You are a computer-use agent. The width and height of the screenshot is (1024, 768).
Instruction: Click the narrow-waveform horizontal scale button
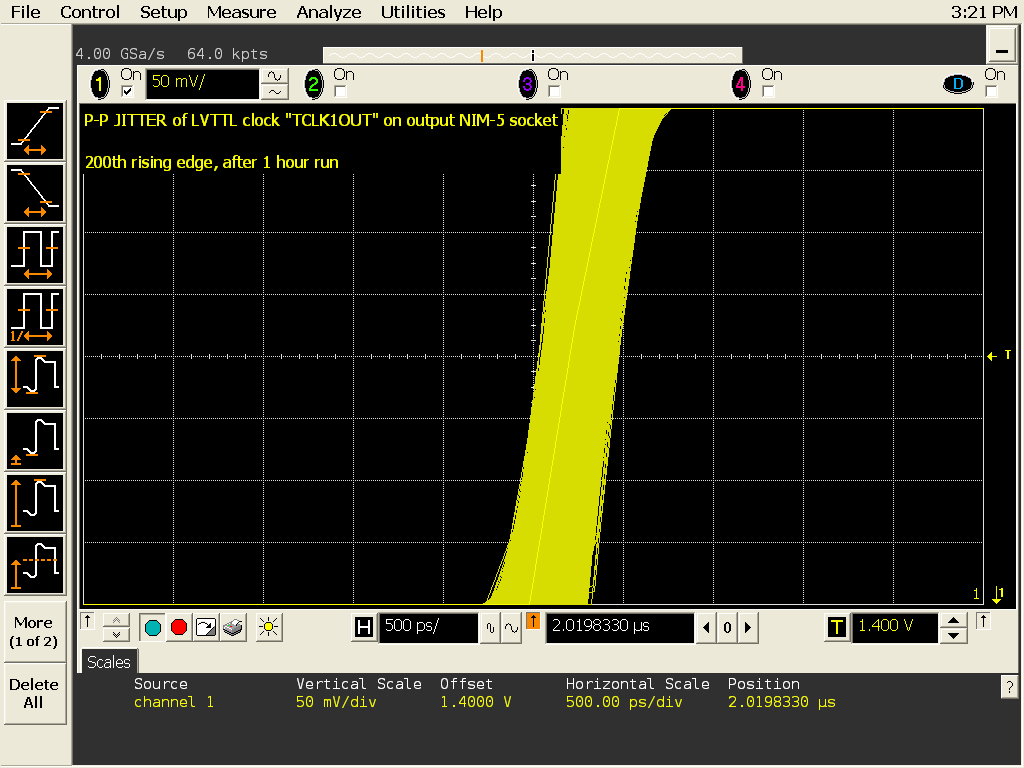pos(490,628)
